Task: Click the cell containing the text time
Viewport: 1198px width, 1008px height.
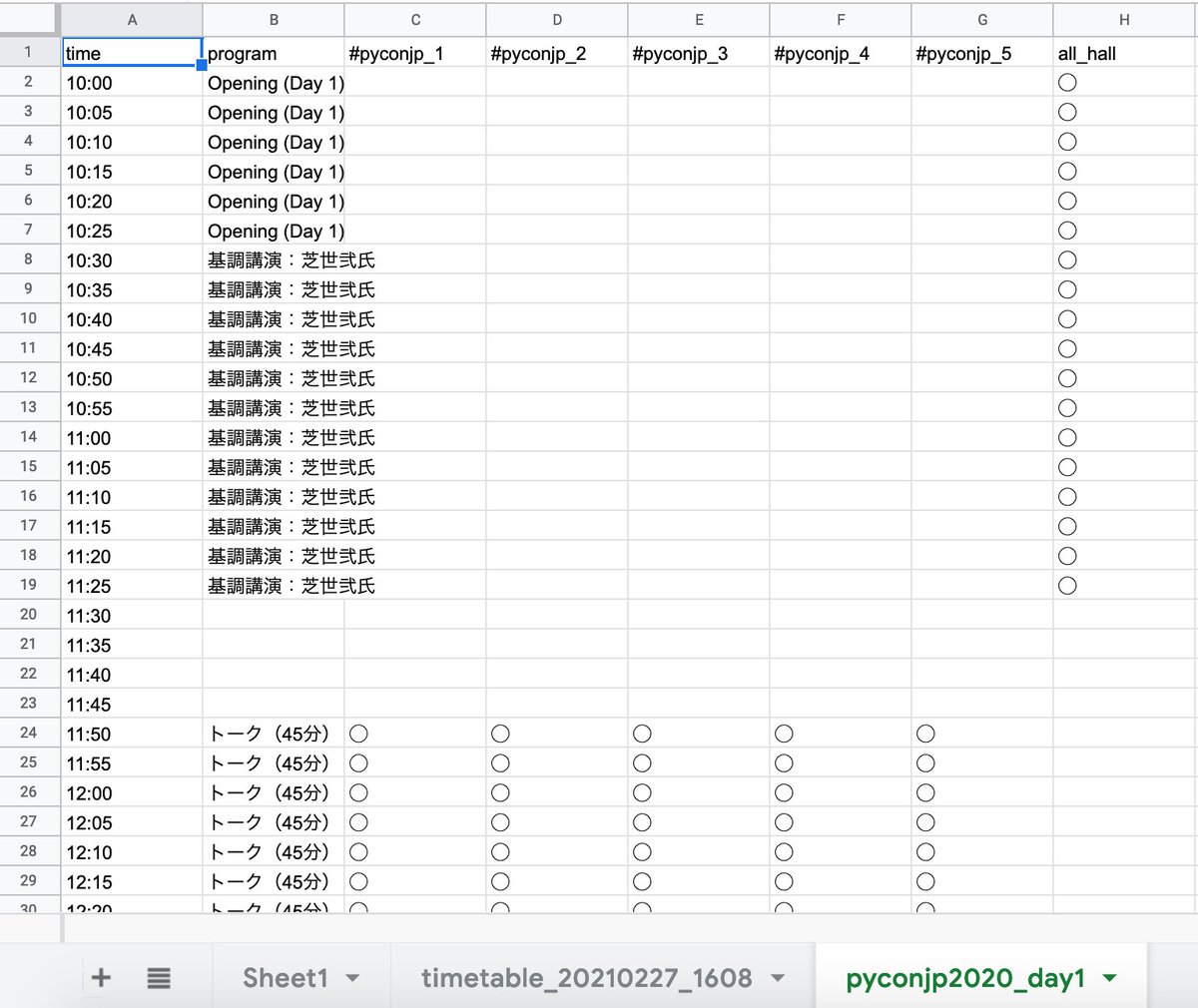Action: 131,53
